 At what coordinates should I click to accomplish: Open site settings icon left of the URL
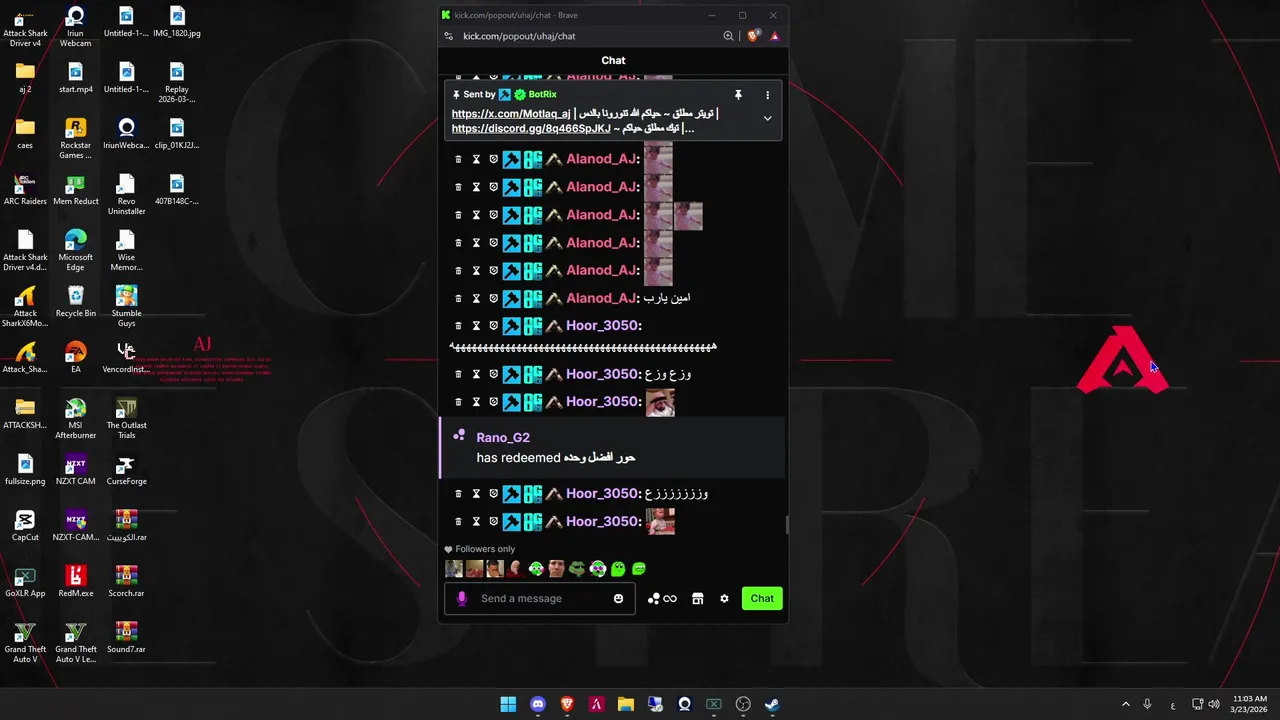(447, 36)
